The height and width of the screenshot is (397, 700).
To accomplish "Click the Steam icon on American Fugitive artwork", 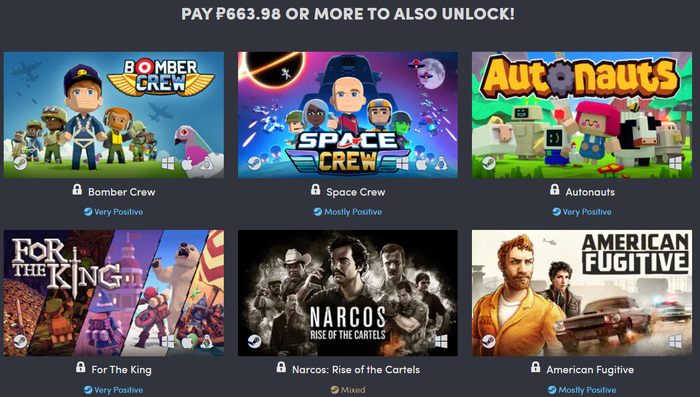I will pyautogui.click(x=488, y=341).
